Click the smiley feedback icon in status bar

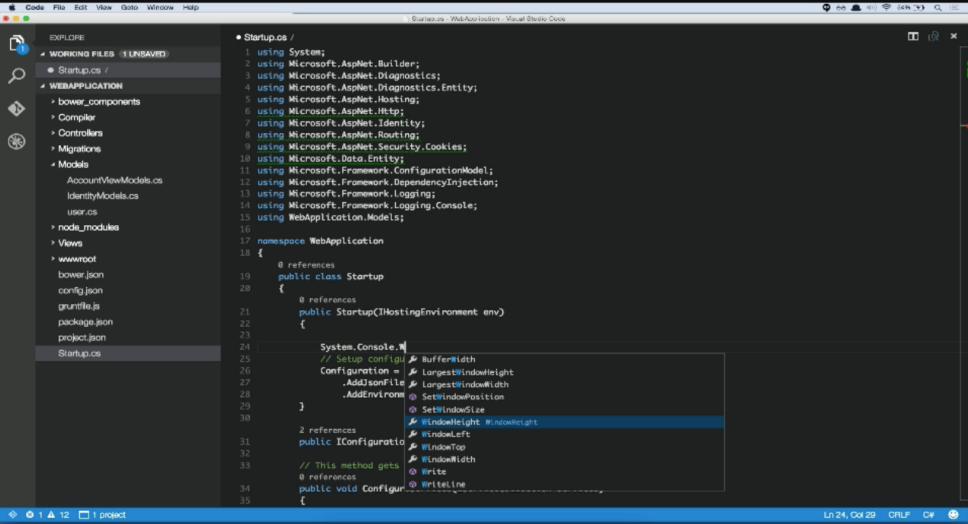952,515
